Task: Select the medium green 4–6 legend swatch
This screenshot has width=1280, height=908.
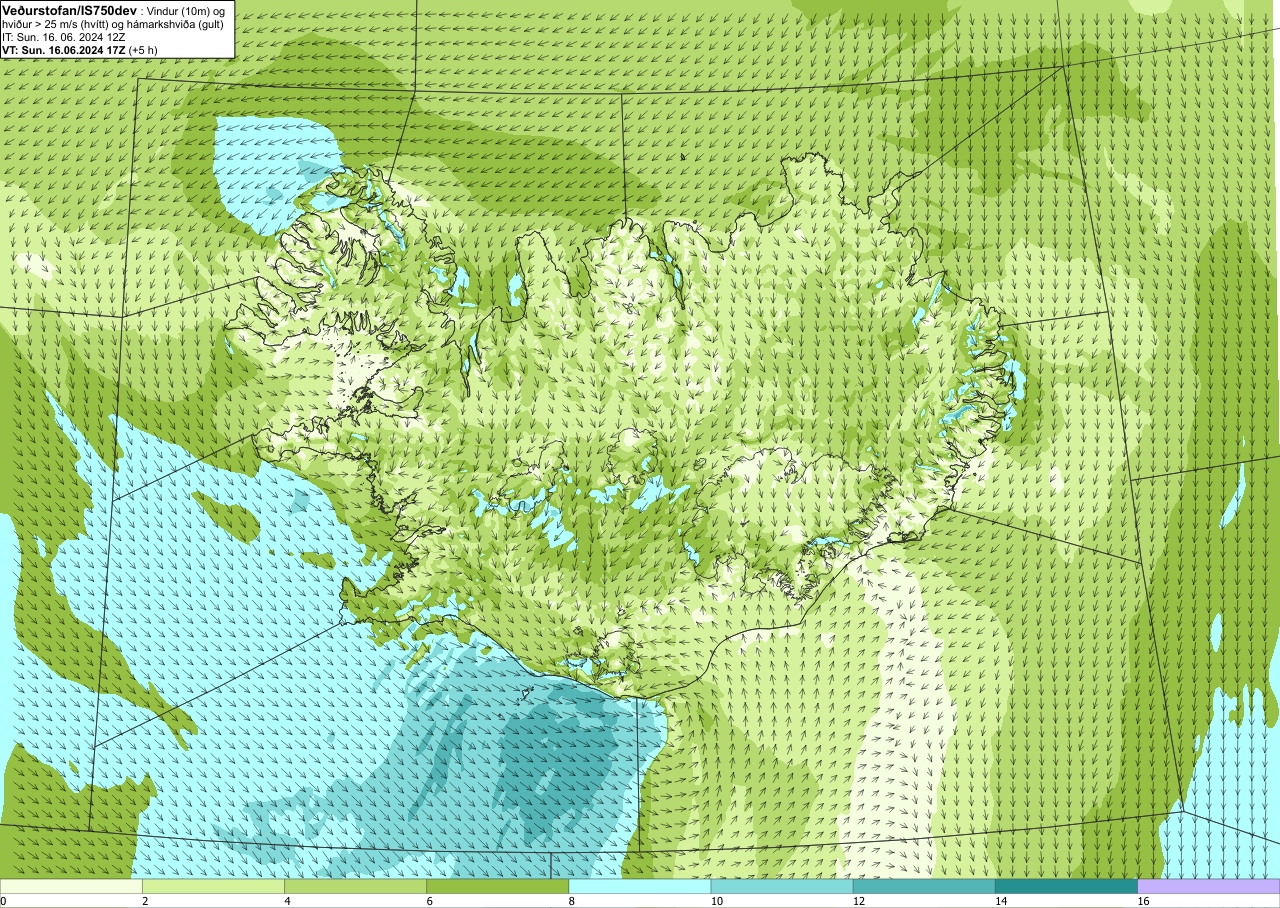Action: tap(355, 886)
